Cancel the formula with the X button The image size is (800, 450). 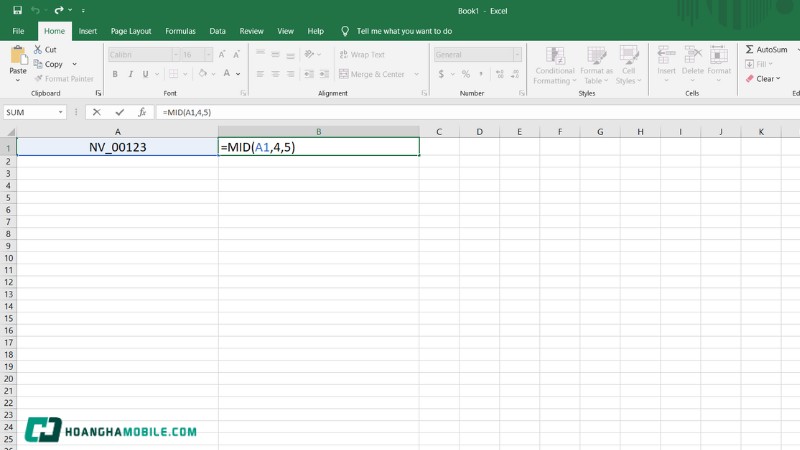coord(97,113)
